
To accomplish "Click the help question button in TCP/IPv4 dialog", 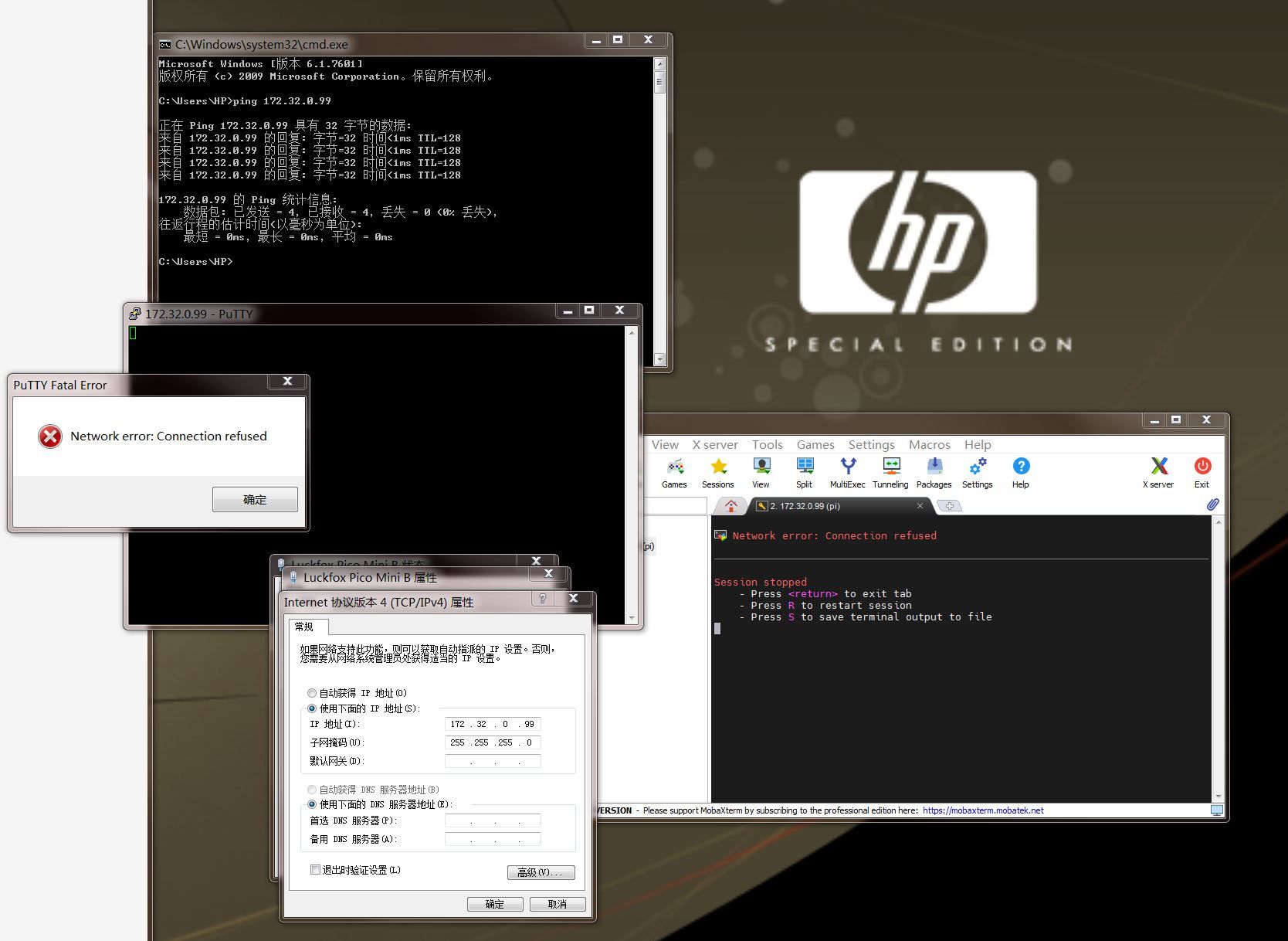I will [x=543, y=599].
